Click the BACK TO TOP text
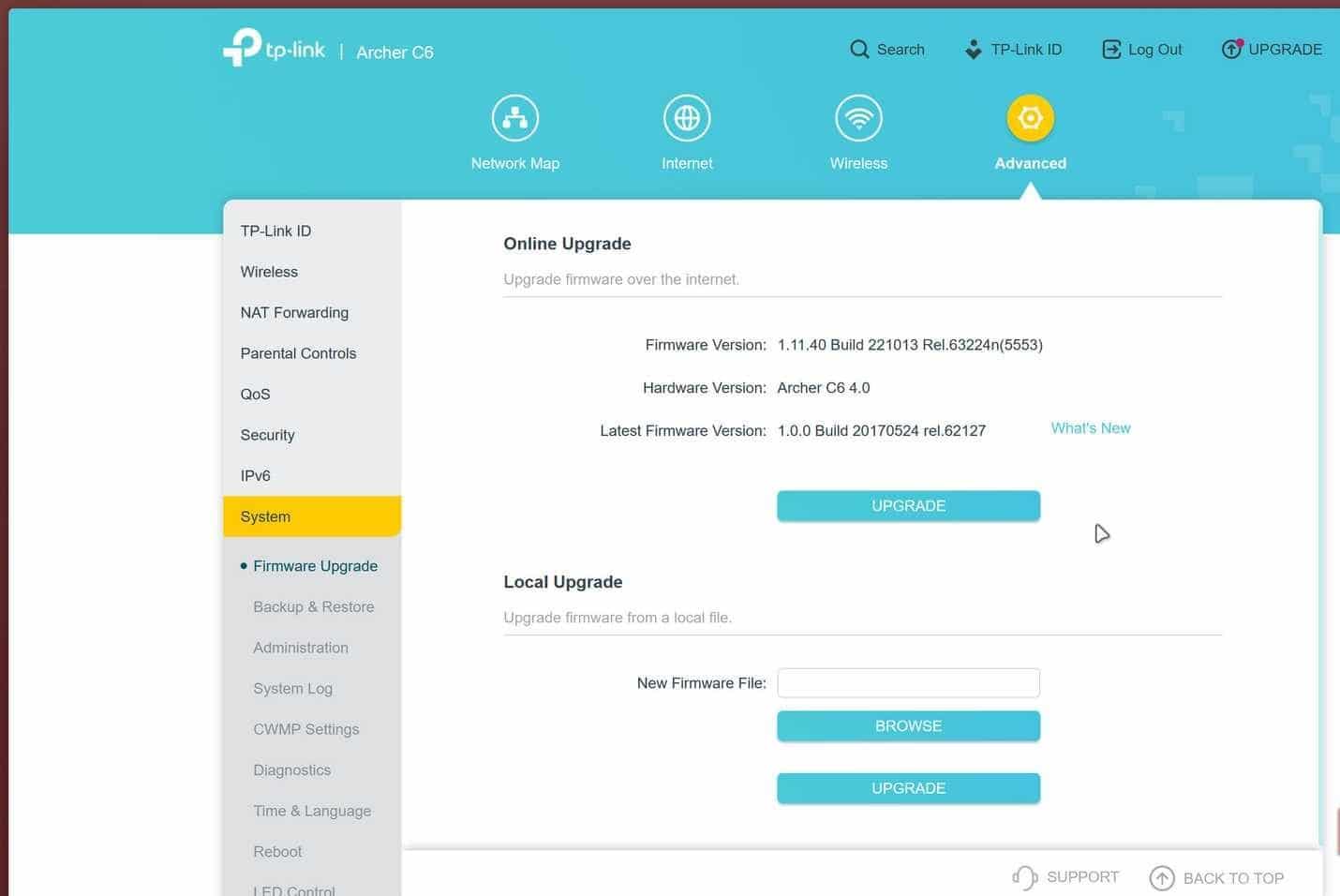1340x896 pixels. [1233, 878]
